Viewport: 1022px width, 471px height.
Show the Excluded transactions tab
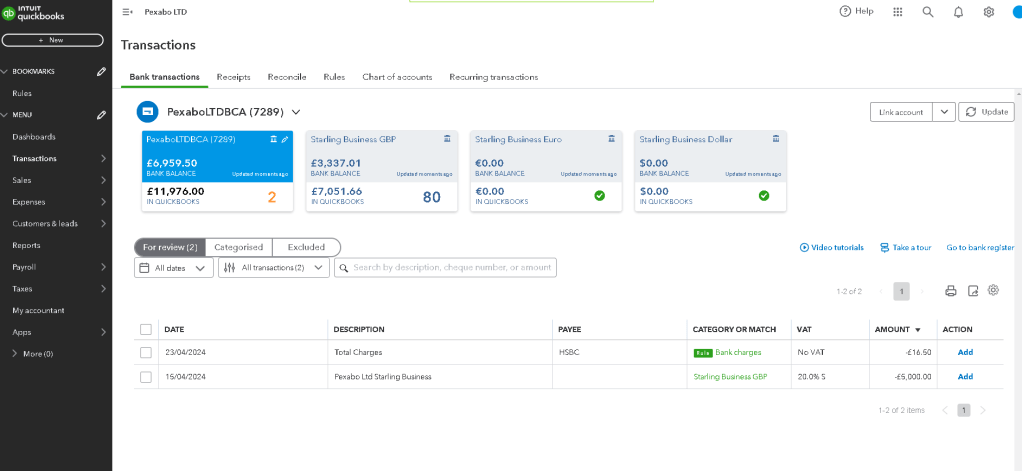coord(306,248)
